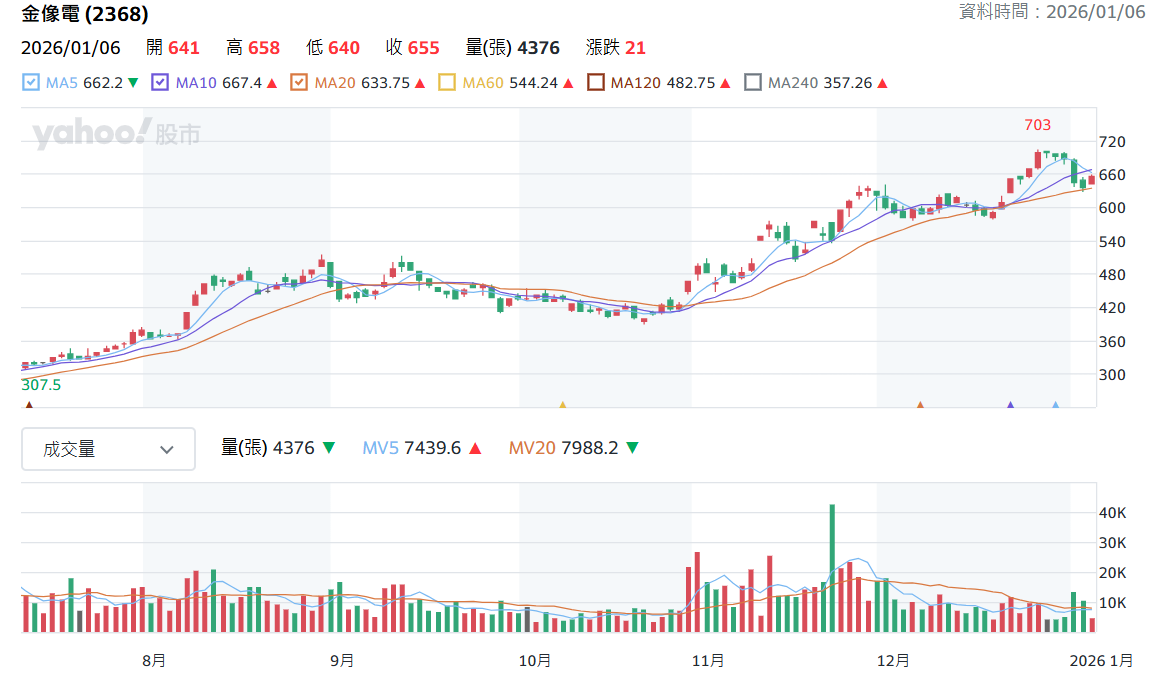Enable the MA120 moving average checkbox
This screenshot has width=1172, height=682.
(596, 82)
